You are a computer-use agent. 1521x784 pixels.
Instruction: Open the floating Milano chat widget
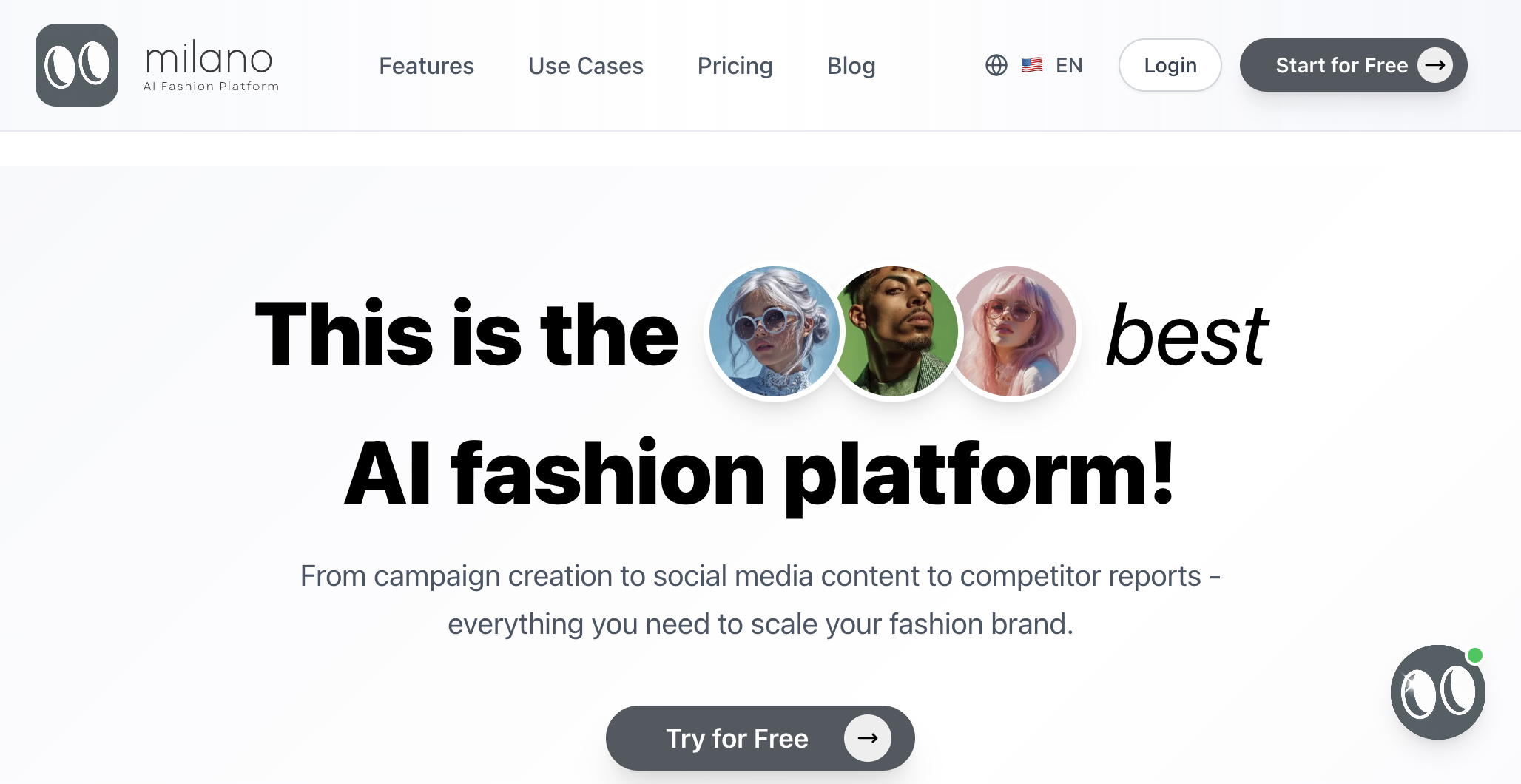[1437, 692]
